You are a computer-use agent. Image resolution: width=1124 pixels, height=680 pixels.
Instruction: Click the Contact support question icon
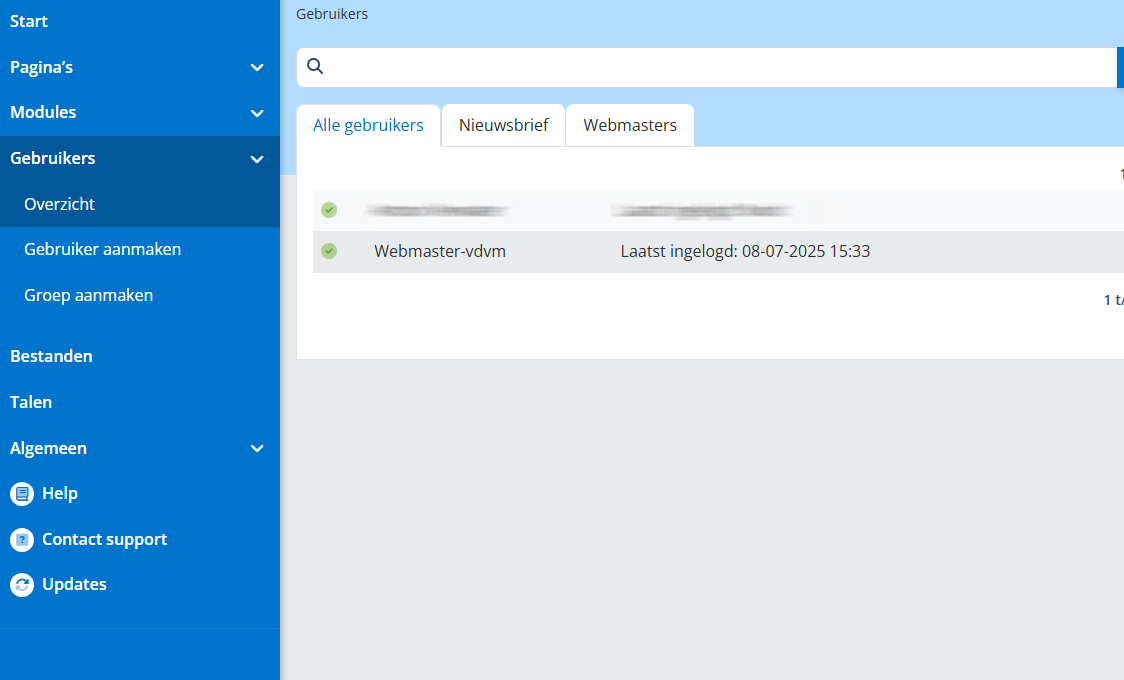click(22, 540)
